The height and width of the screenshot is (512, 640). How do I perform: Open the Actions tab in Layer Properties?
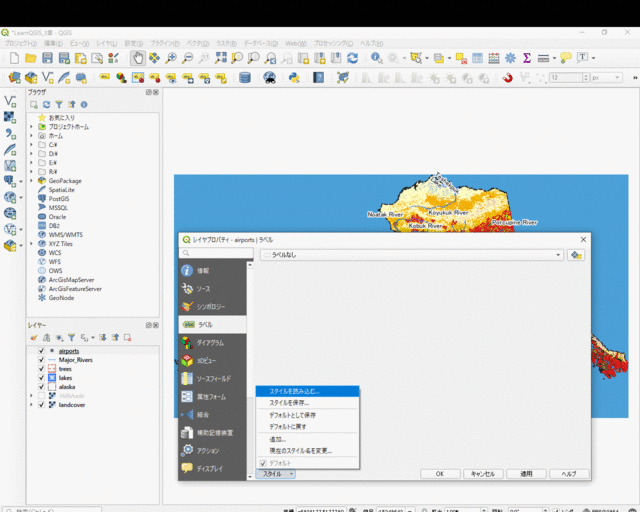pos(212,450)
